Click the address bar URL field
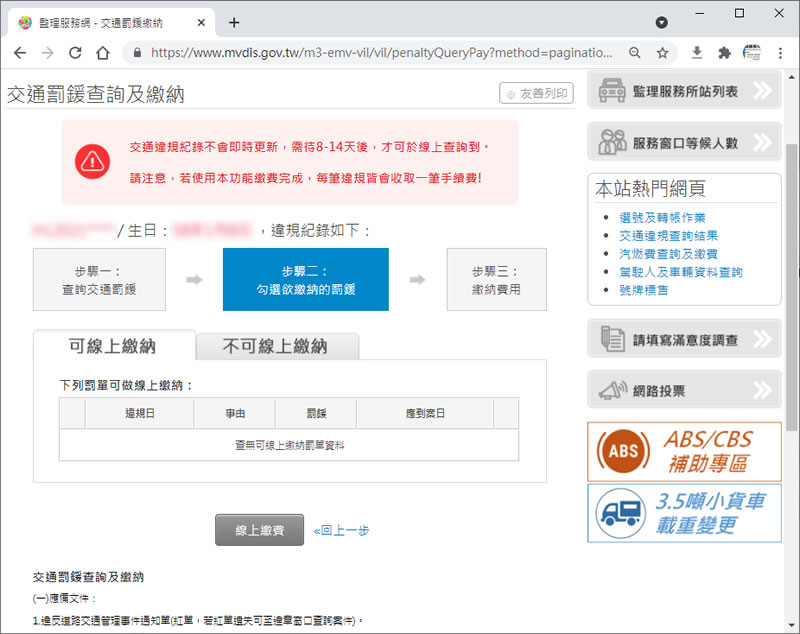Viewport: 800px width, 634px height. tap(380, 53)
